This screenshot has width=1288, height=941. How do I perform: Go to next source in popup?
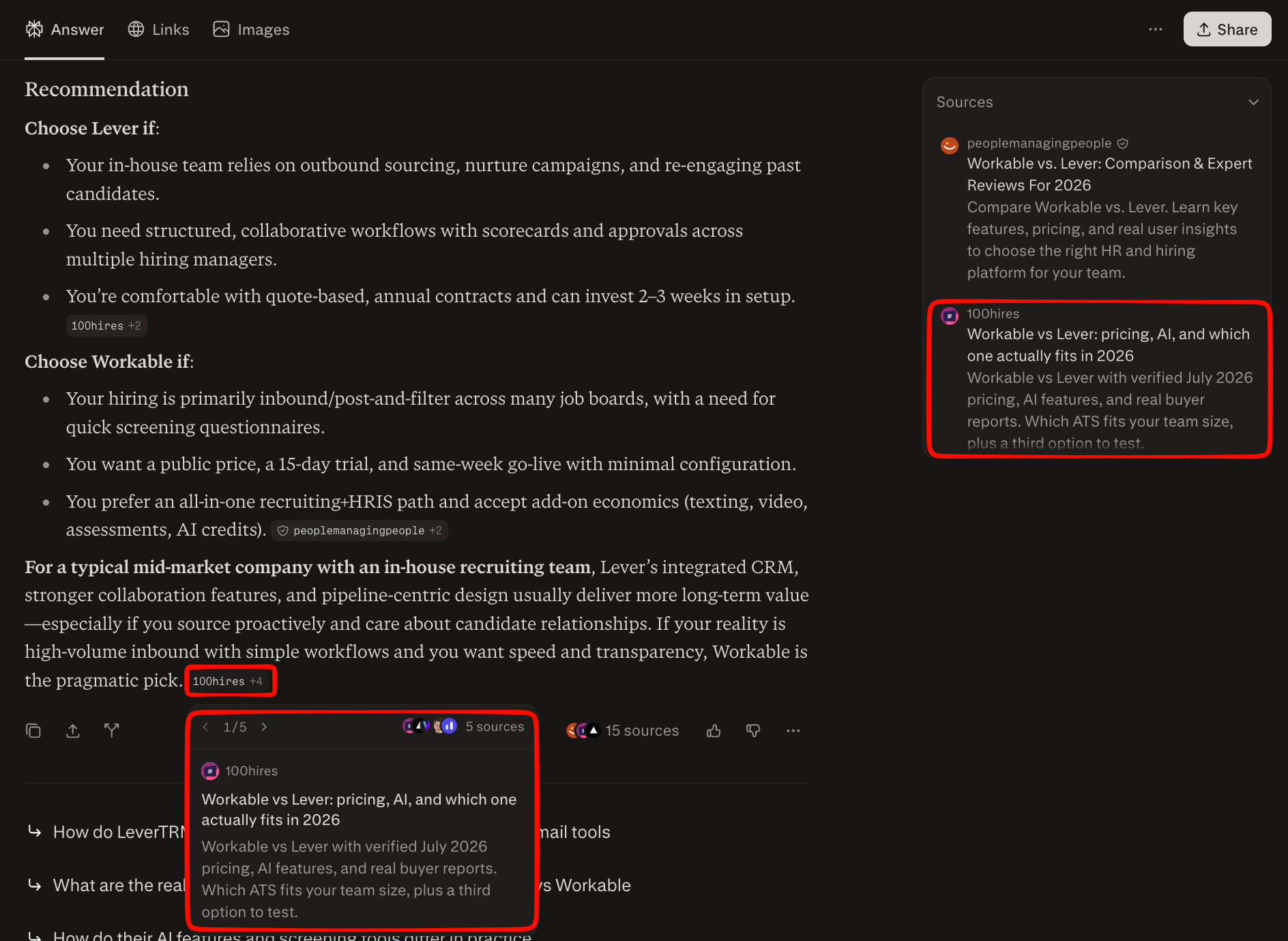click(264, 727)
